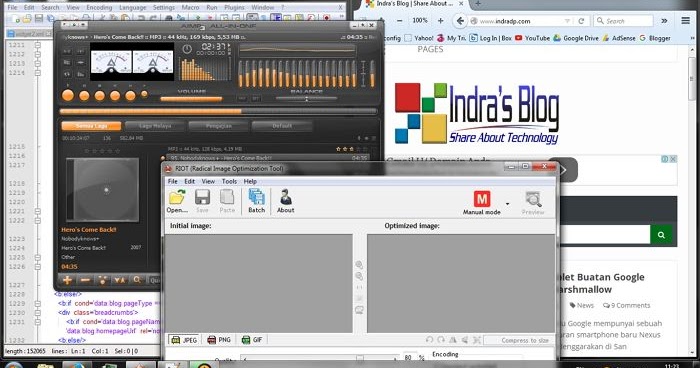Switch to Default playlist tab in AIMP
The image size is (700, 368).
pyautogui.click(x=282, y=126)
